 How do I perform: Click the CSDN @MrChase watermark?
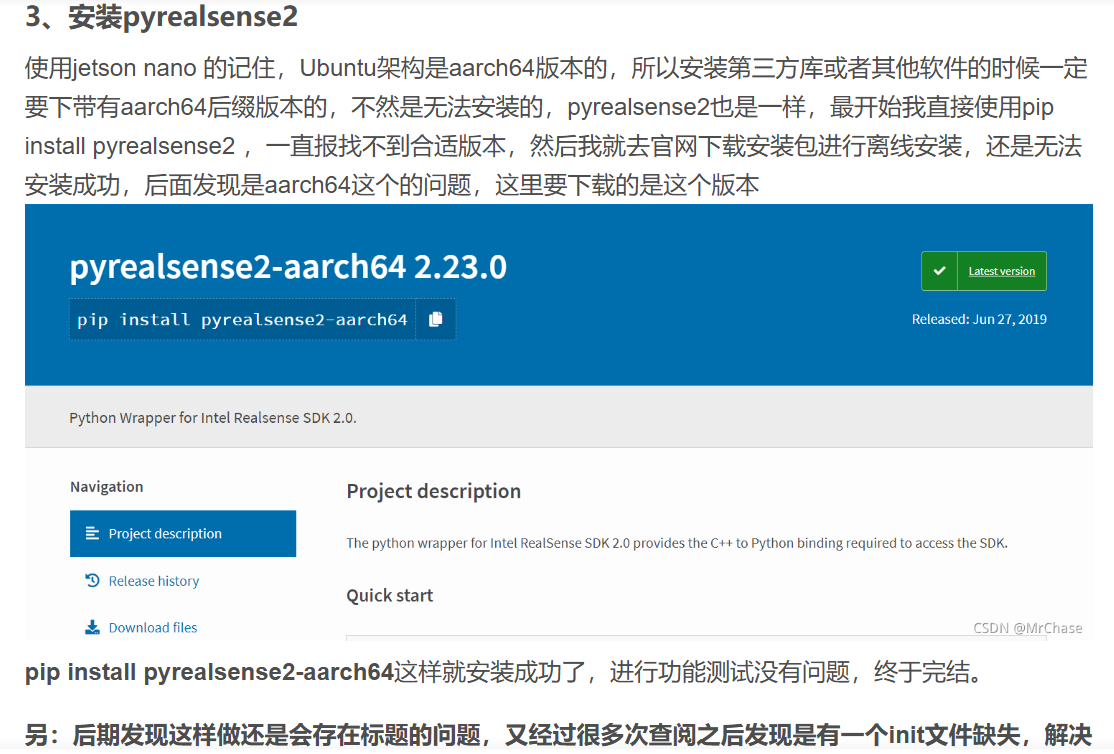point(1028,628)
